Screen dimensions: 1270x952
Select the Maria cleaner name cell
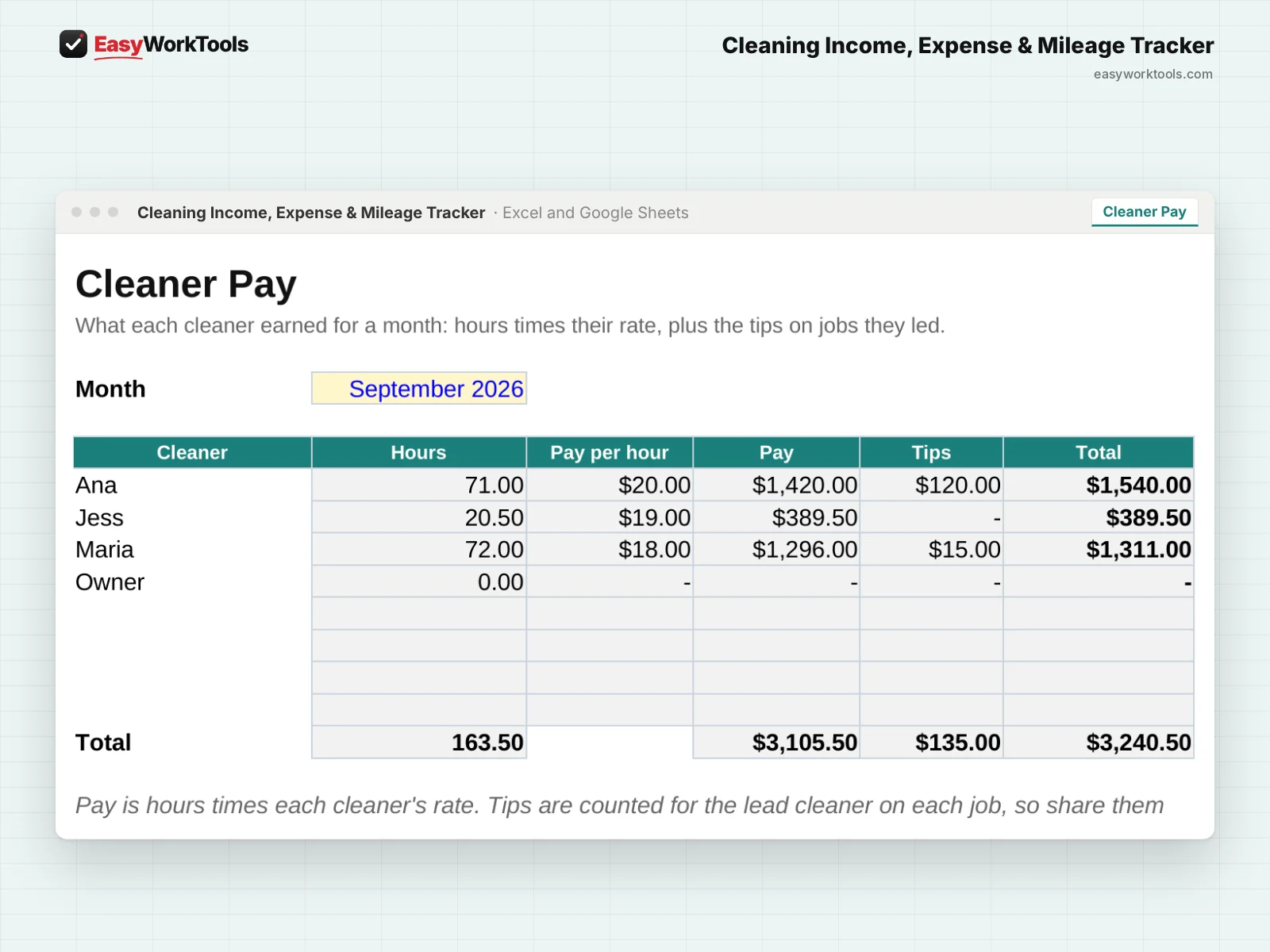pos(192,549)
